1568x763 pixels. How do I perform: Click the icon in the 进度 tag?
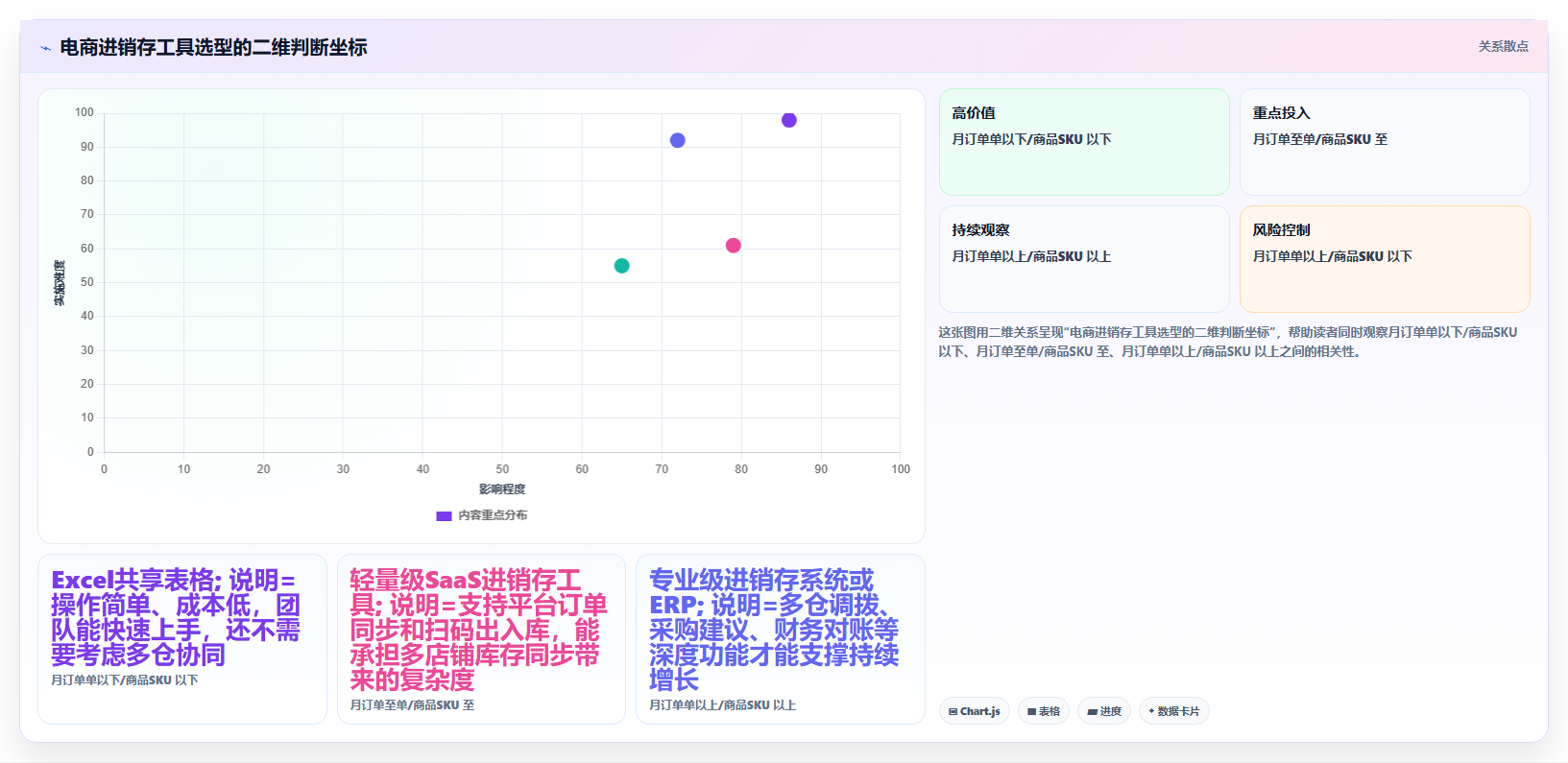1092,711
